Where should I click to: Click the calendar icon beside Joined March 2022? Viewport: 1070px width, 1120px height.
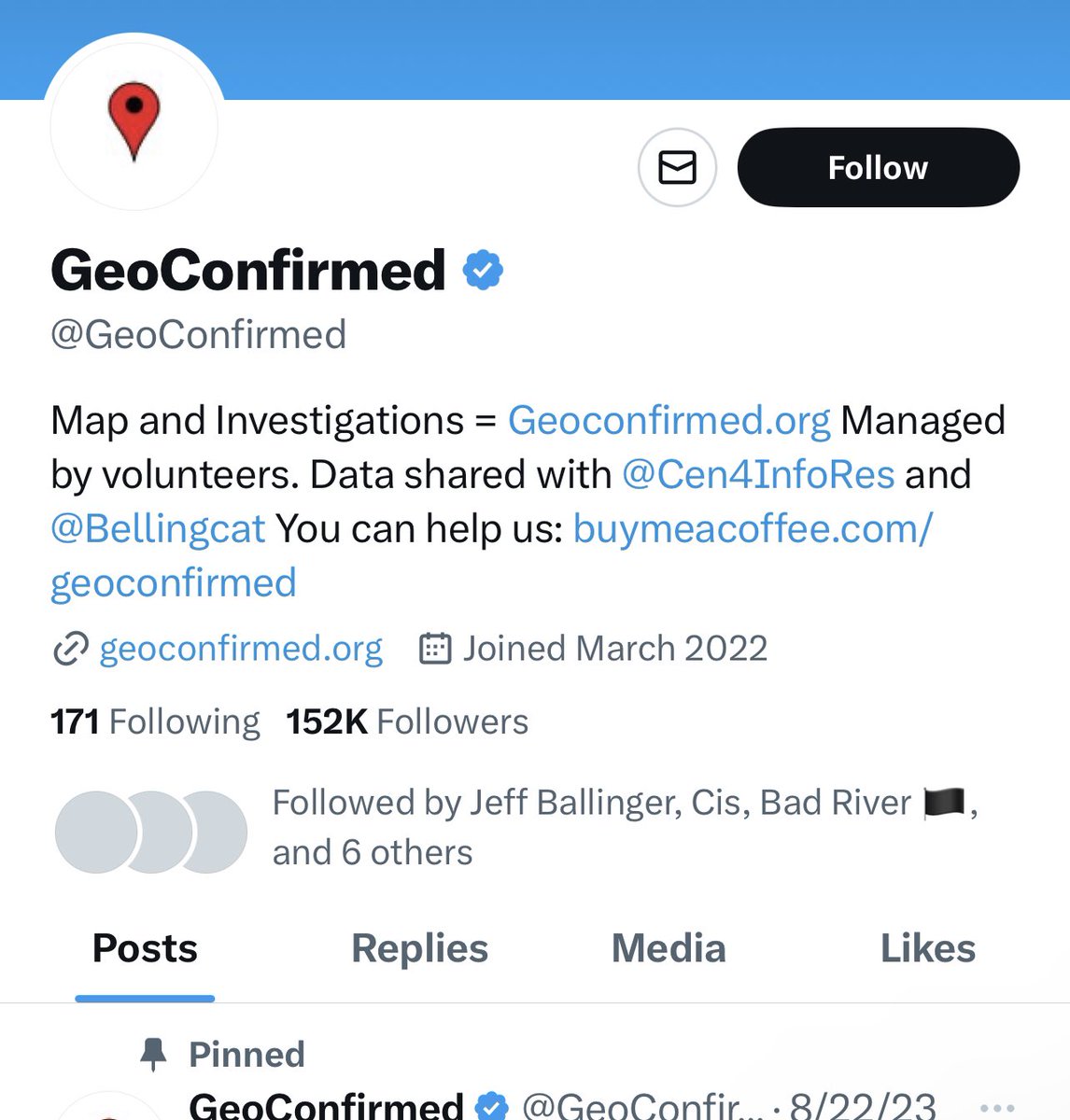[435, 649]
